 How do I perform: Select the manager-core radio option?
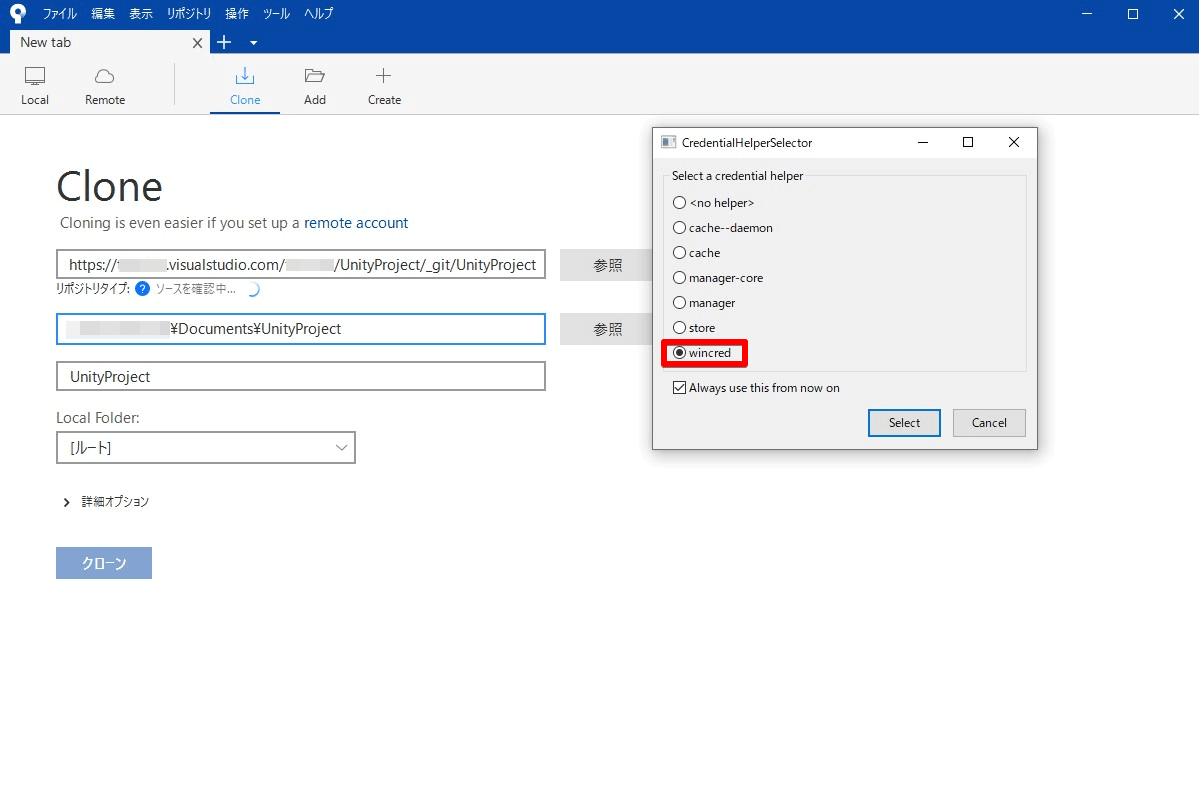(680, 278)
